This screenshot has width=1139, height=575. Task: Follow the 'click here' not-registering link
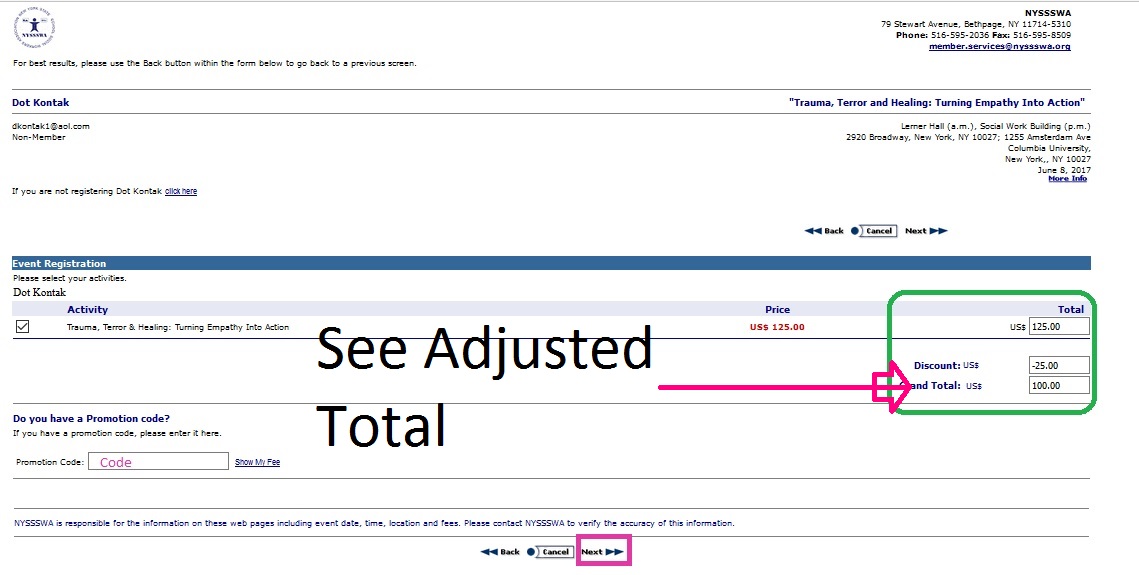tap(181, 191)
